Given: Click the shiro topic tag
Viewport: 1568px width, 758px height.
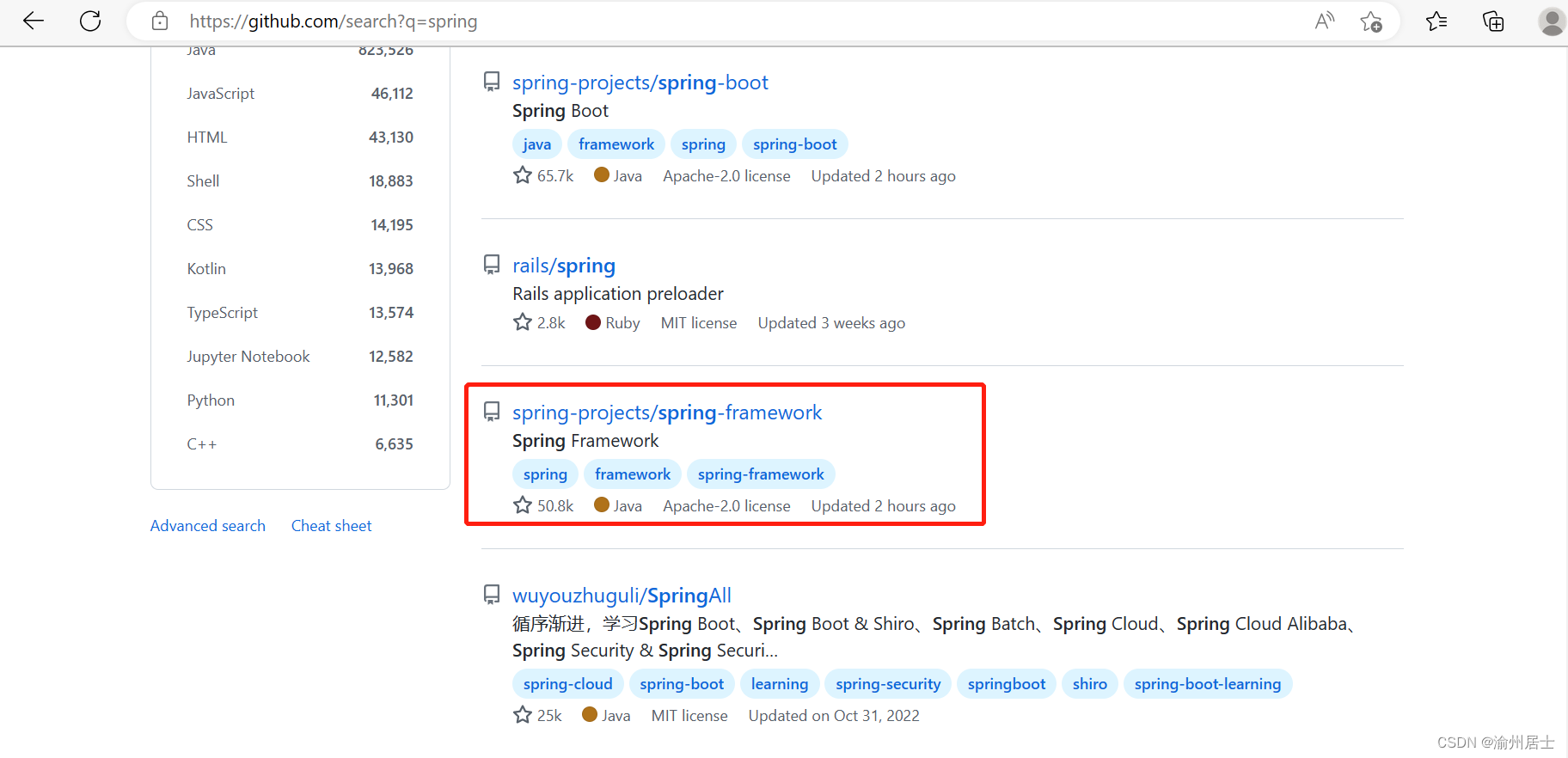Looking at the screenshot, I should pos(1090,684).
